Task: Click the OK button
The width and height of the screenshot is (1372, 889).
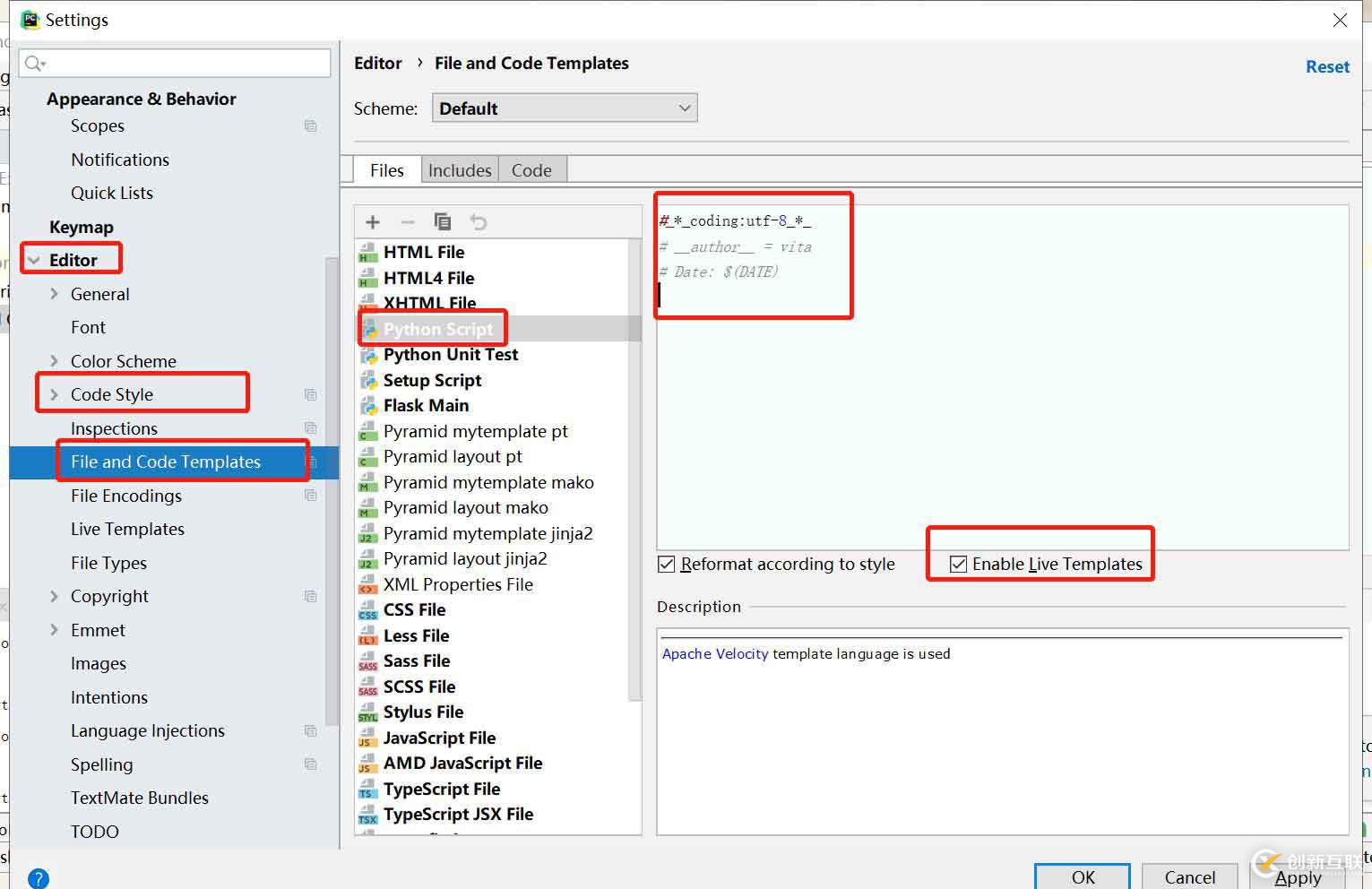Action: 1083,877
